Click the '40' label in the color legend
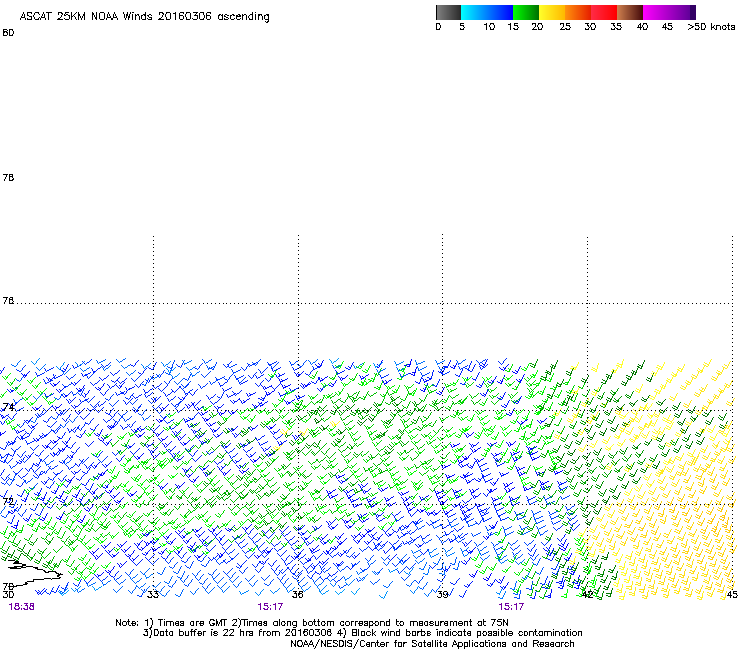Viewport: 740px width, 650px height. click(x=642, y=27)
